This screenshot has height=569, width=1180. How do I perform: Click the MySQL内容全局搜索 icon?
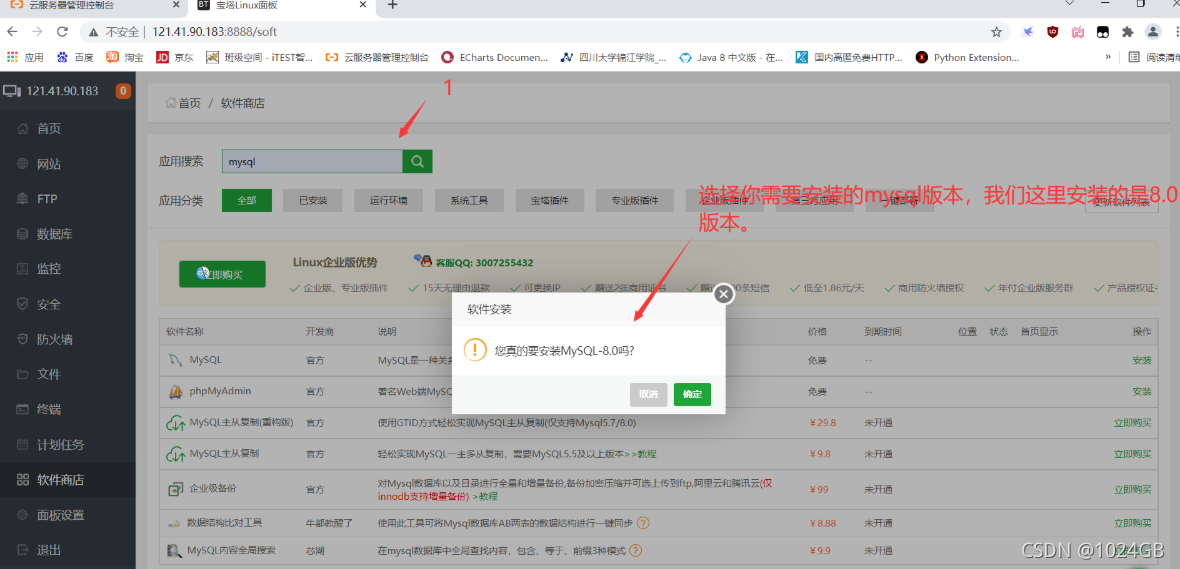tap(175, 551)
